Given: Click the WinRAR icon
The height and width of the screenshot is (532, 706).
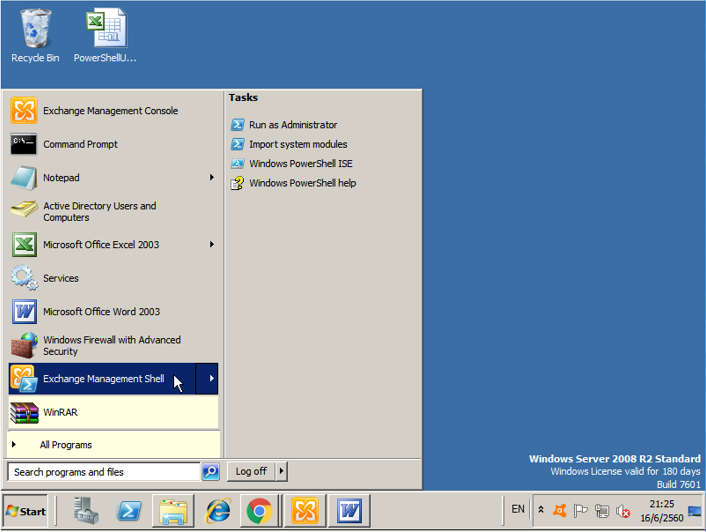Looking at the screenshot, I should pos(24,412).
